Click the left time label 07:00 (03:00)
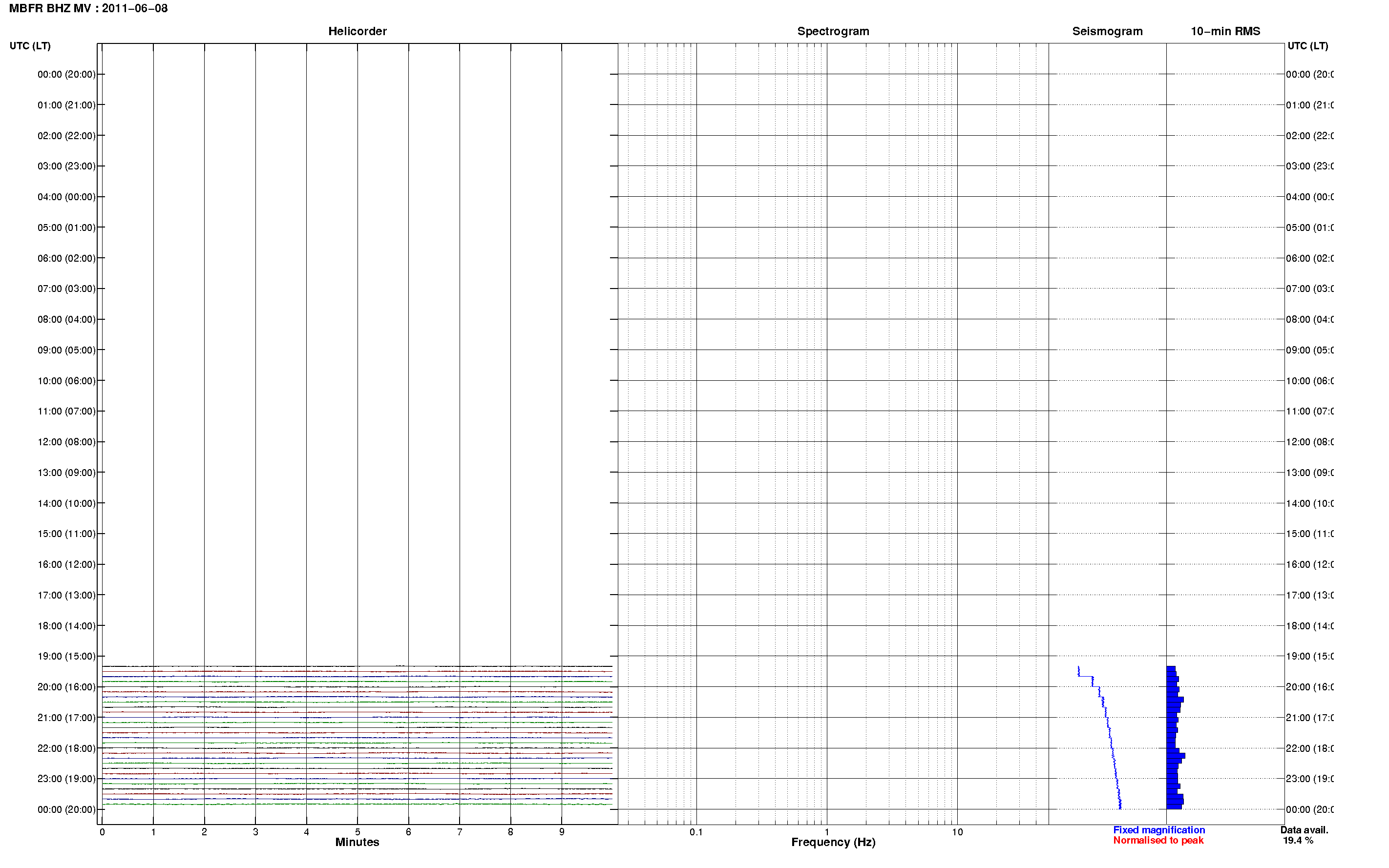The image size is (1389, 868). point(66,289)
